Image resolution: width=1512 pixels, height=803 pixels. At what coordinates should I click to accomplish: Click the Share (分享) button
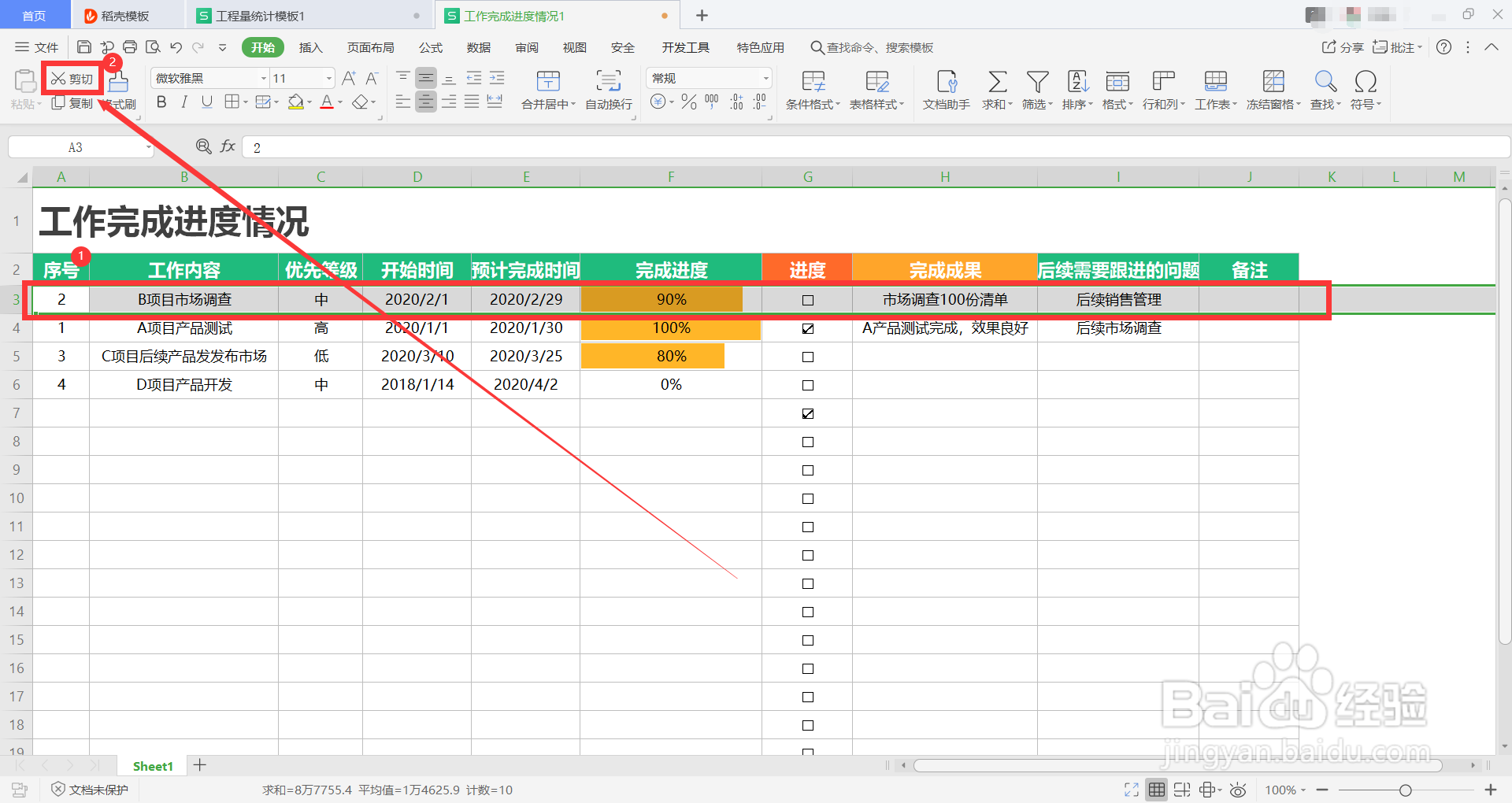1343,47
